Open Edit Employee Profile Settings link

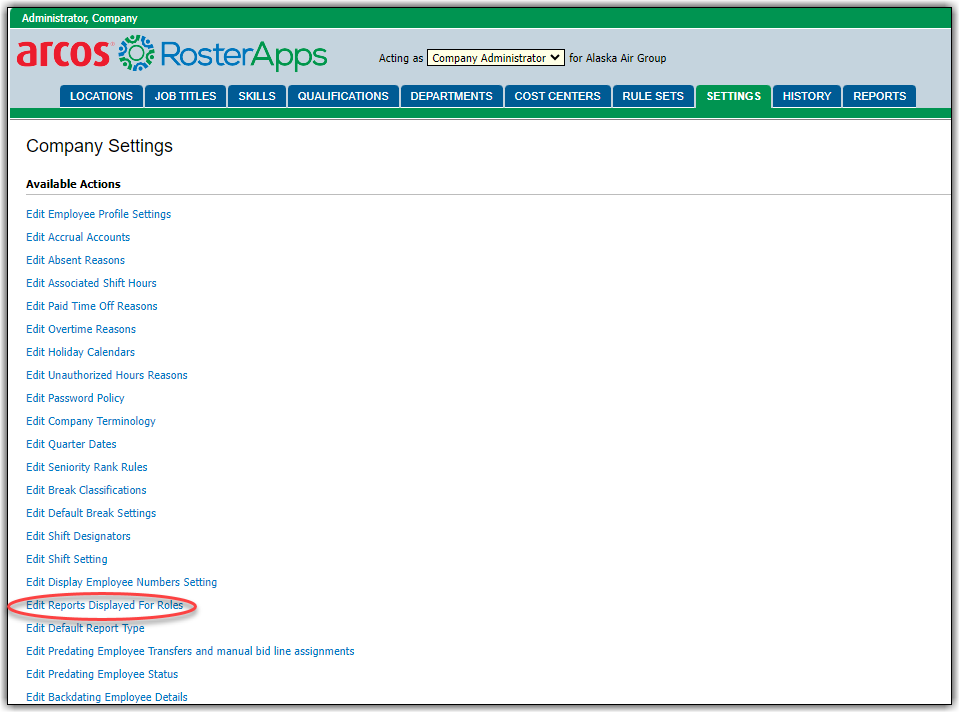click(98, 214)
